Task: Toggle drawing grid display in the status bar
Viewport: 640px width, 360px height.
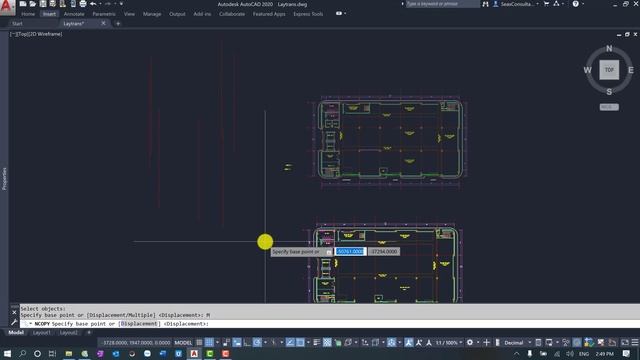Action: (x=199, y=342)
